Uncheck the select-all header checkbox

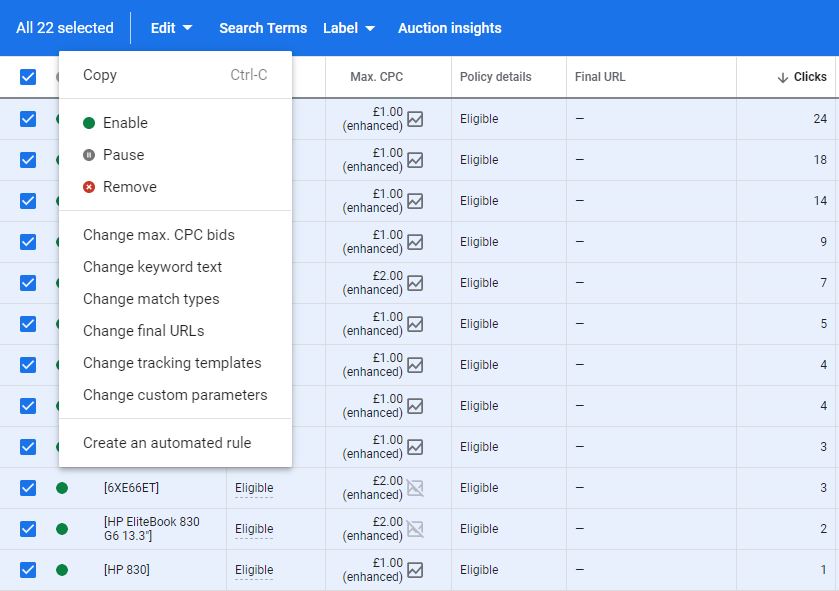coord(28,77)
